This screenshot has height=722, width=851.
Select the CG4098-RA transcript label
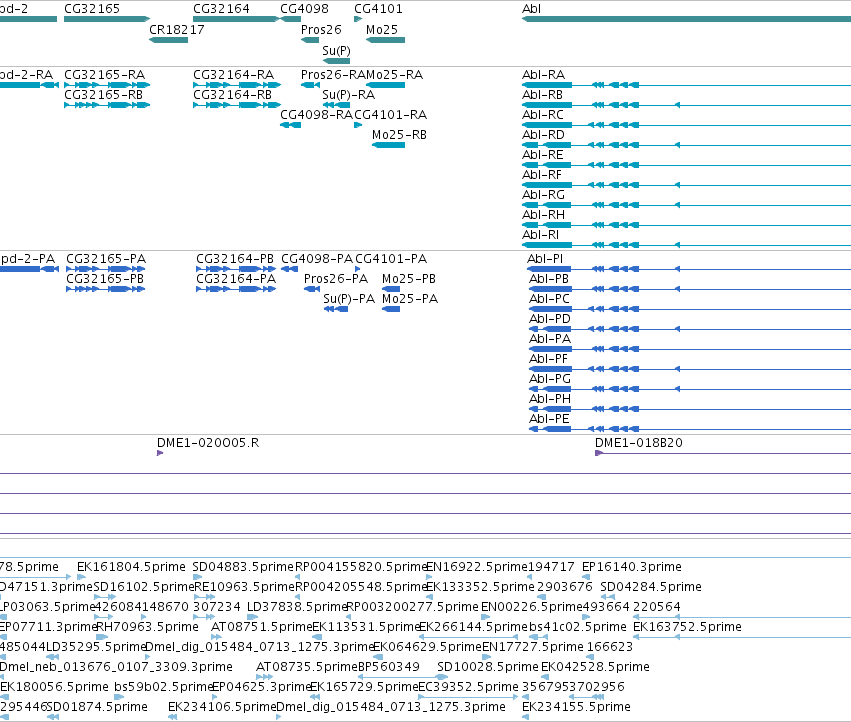pos(316,115)
